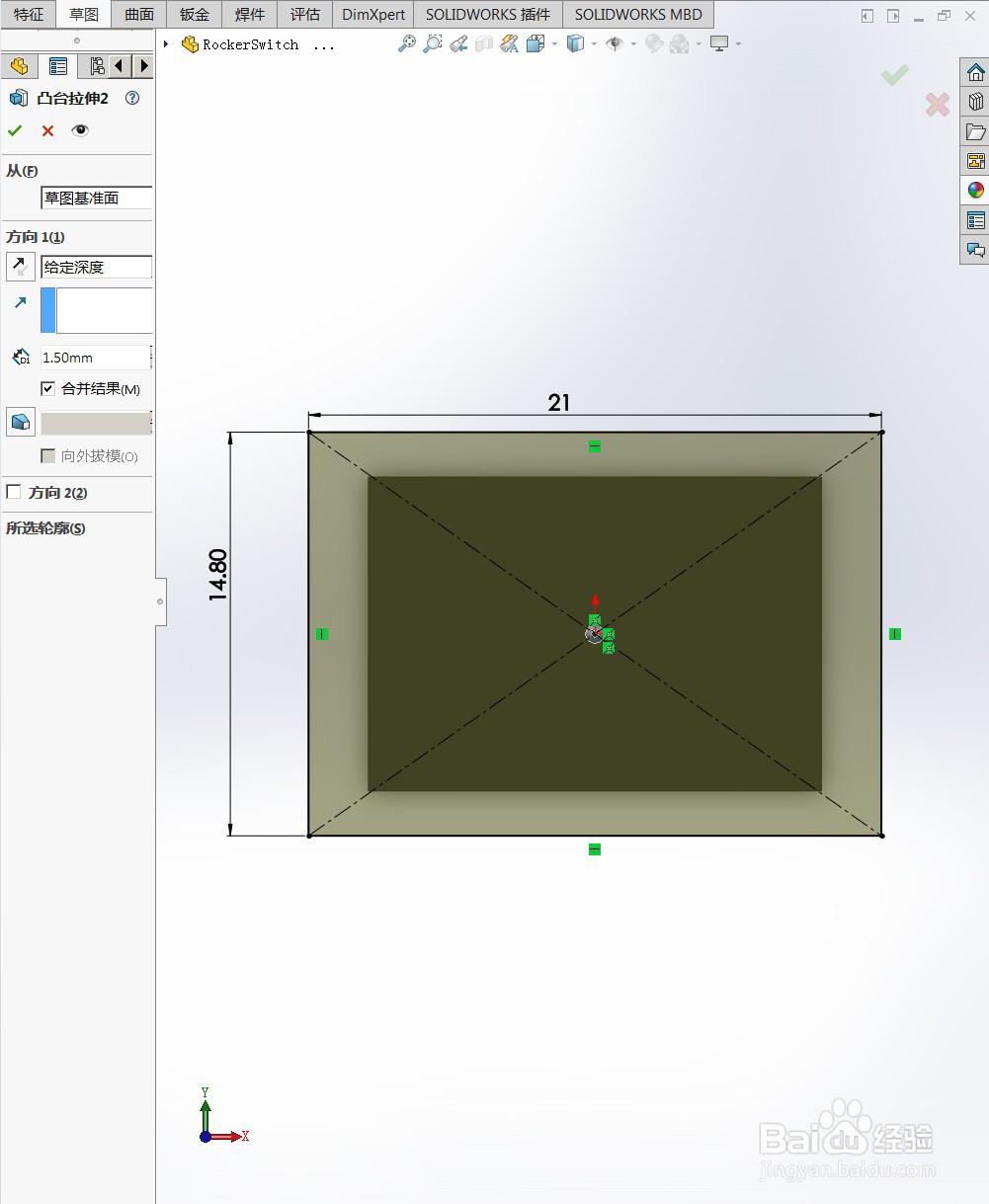
Task: Click the 向外拔模 checkbox
Action: pos(47,456)
